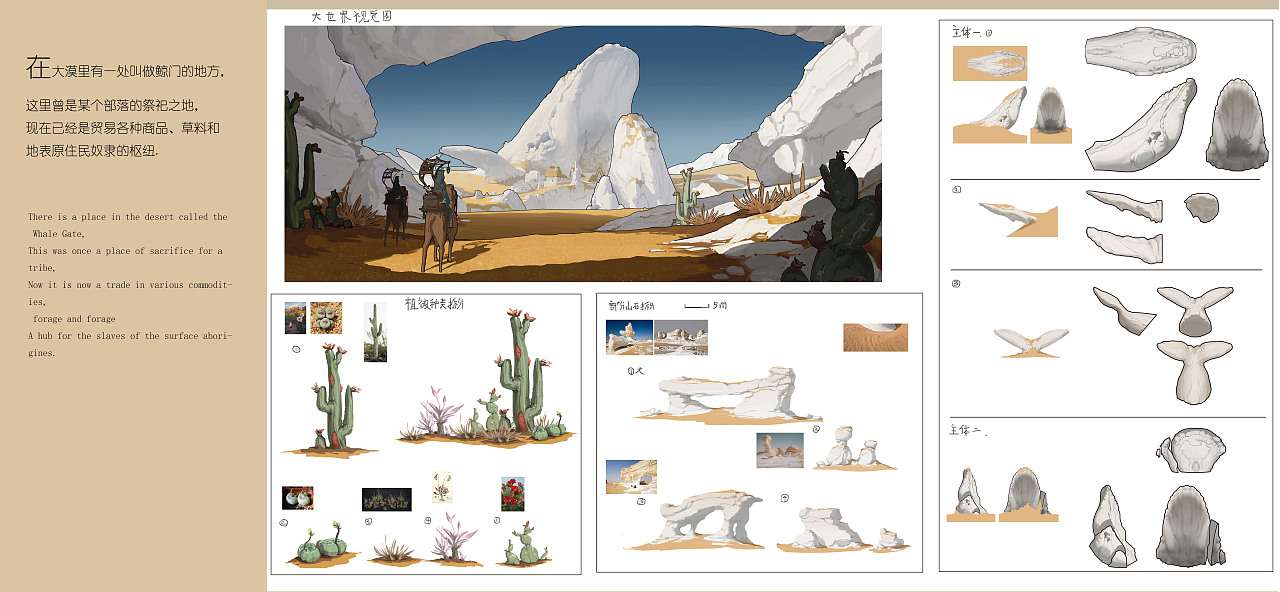Select the Chinese line '地表原住民奴隶的枢纽'
The height and width of the screenshot is (592, 1280).
pyautogui.click(x=92, y=151)
